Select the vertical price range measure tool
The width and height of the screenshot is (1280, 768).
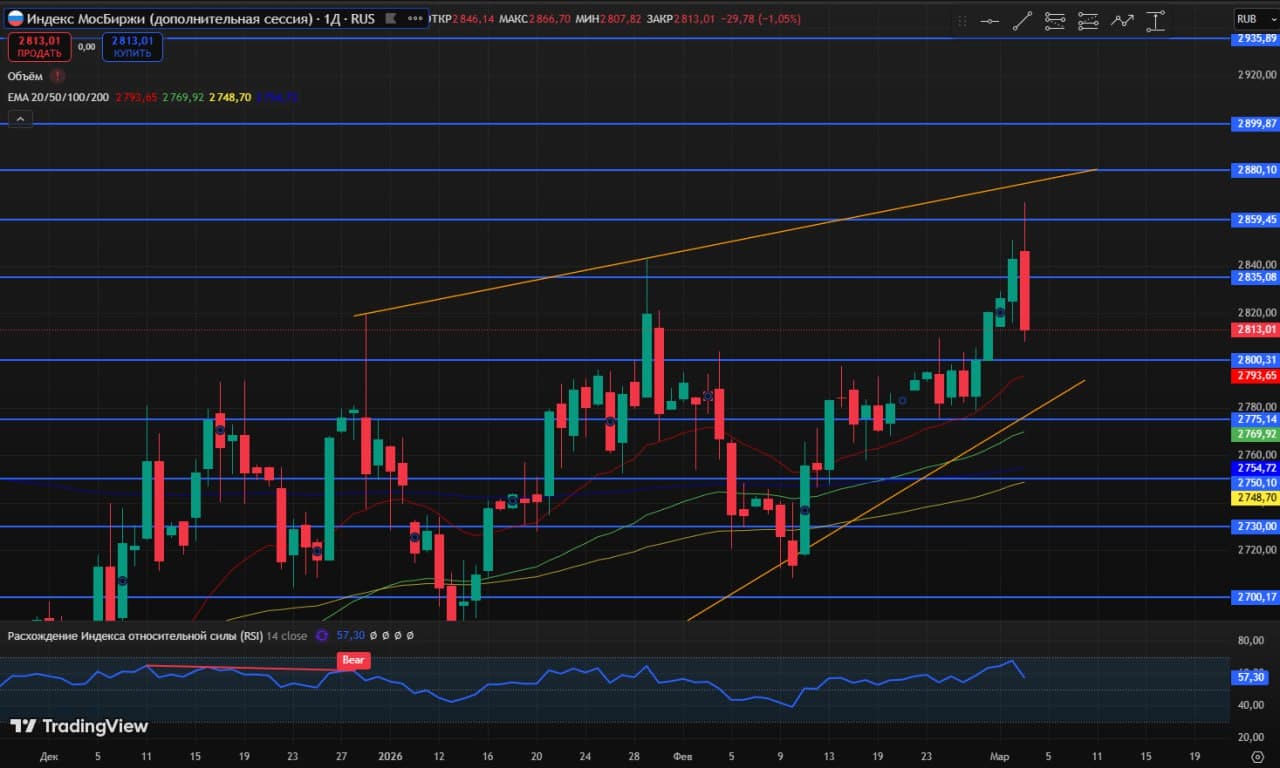pos(1156,20)
